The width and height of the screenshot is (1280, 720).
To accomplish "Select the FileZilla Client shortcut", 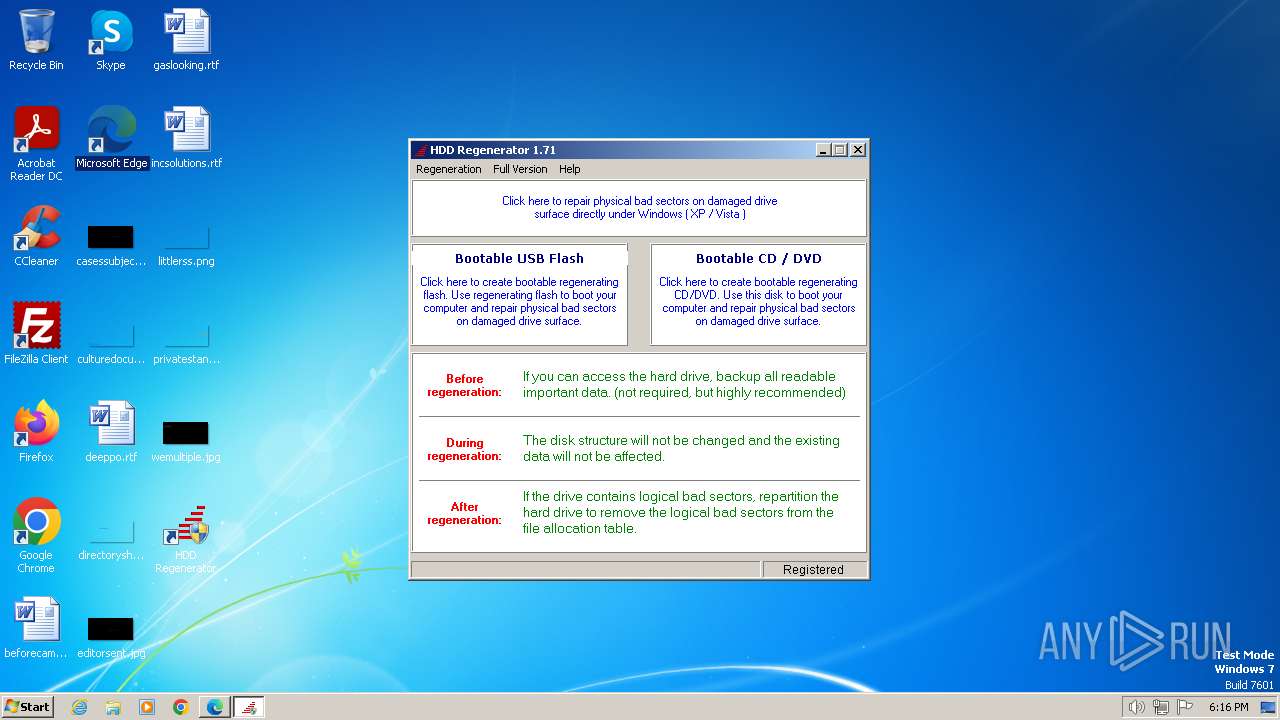I will [x=36, y=334].
